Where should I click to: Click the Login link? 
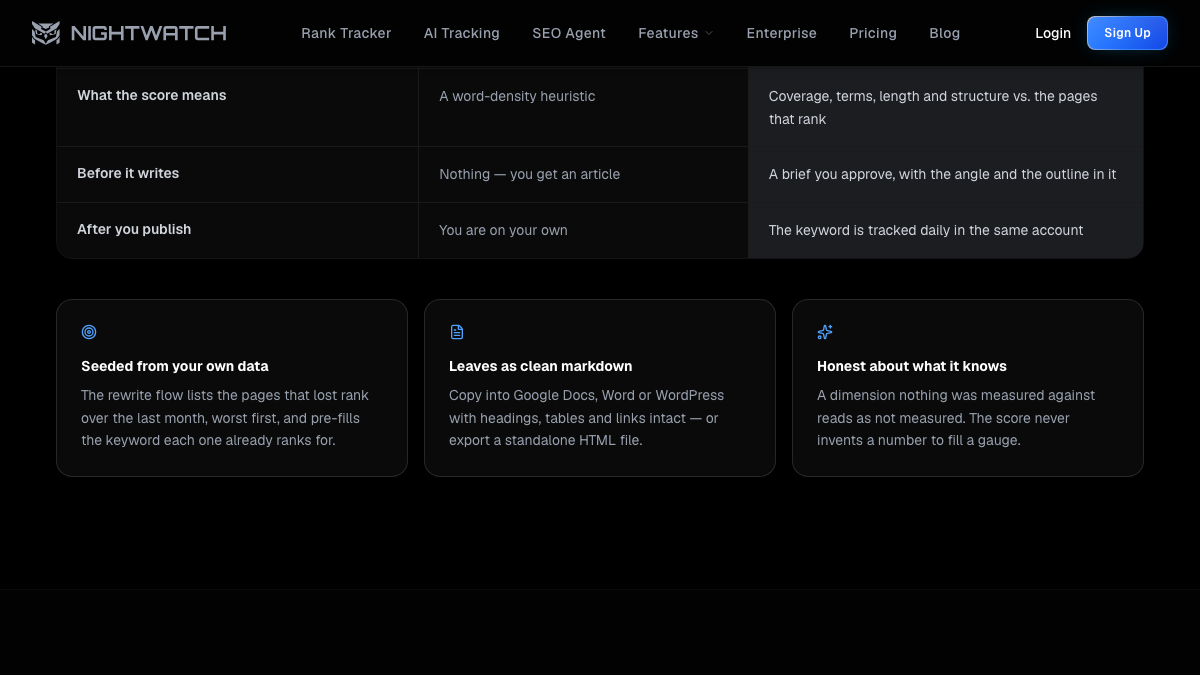(1053, 33)
